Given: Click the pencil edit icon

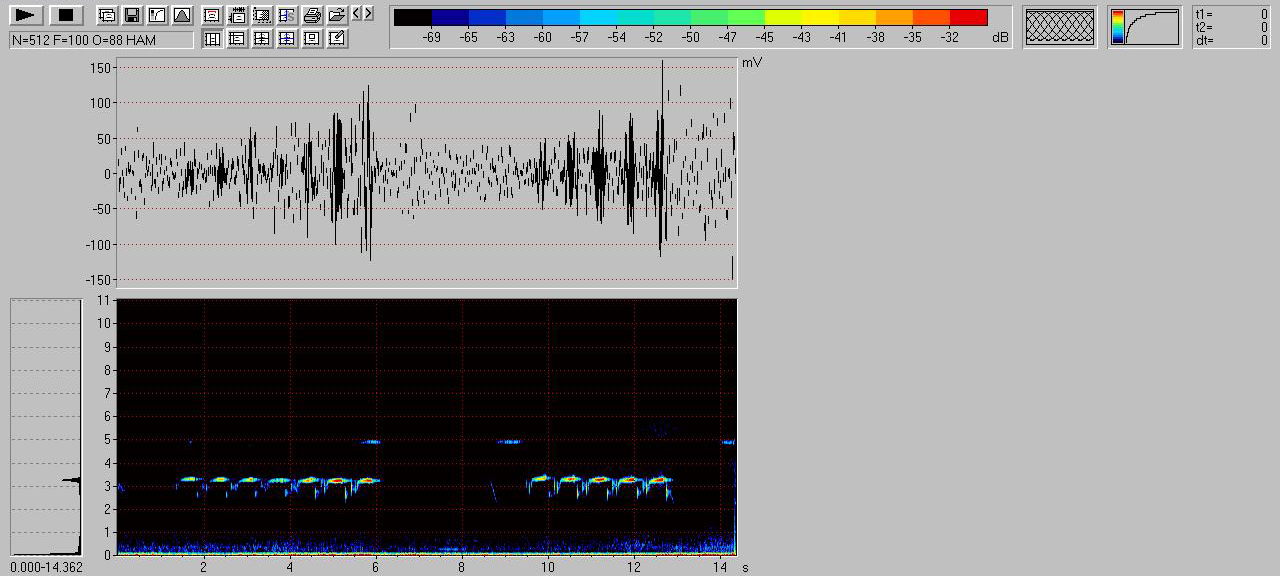Looking at the screenshot, I should click(337, 38).
